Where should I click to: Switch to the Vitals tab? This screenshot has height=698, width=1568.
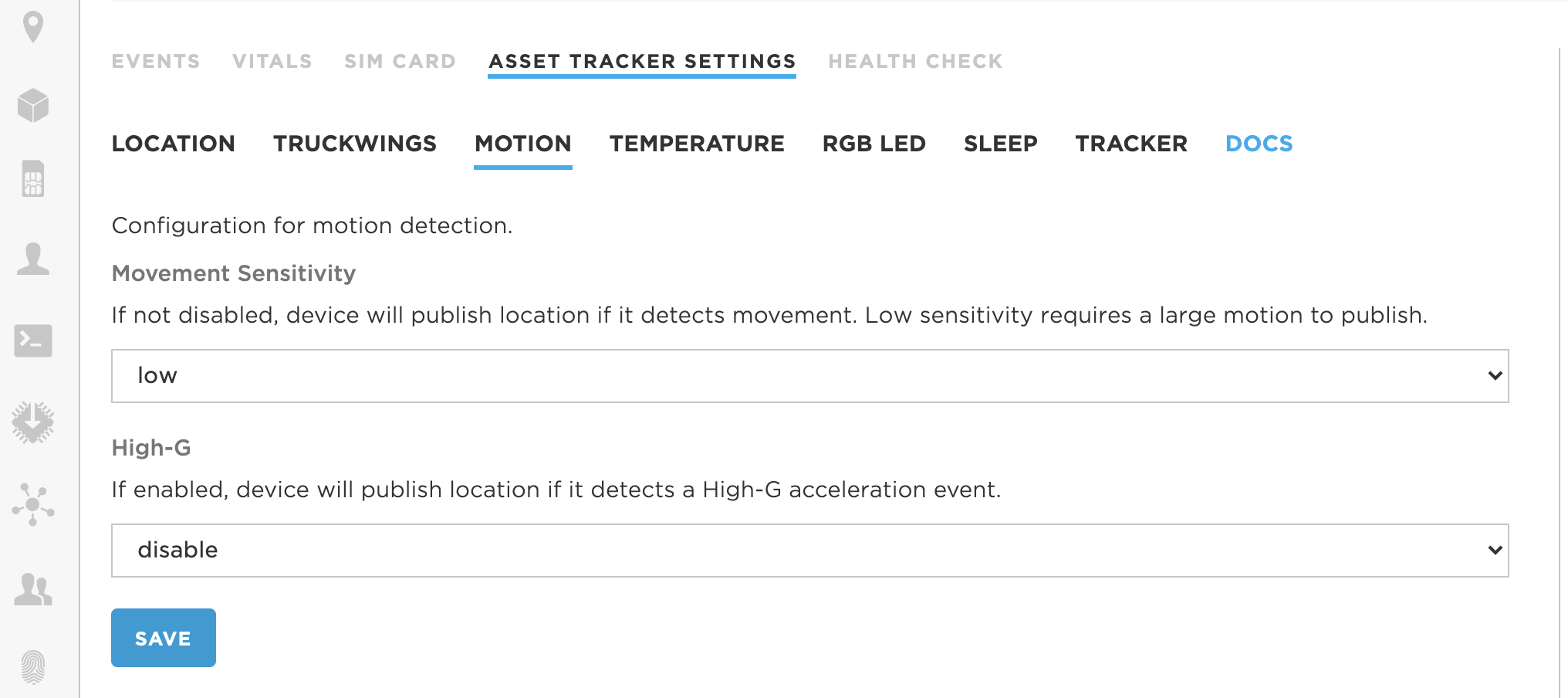(272, 62)
